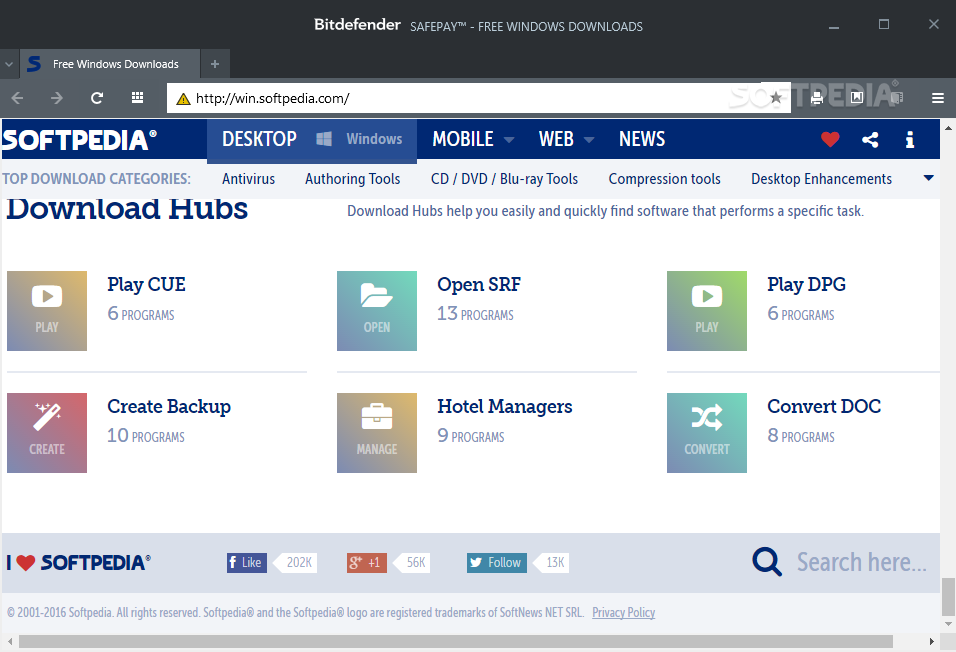The image size is (956, 652).
Task: Click the Google +1 button
Action: pyautogui.click(x=366, y=562)
